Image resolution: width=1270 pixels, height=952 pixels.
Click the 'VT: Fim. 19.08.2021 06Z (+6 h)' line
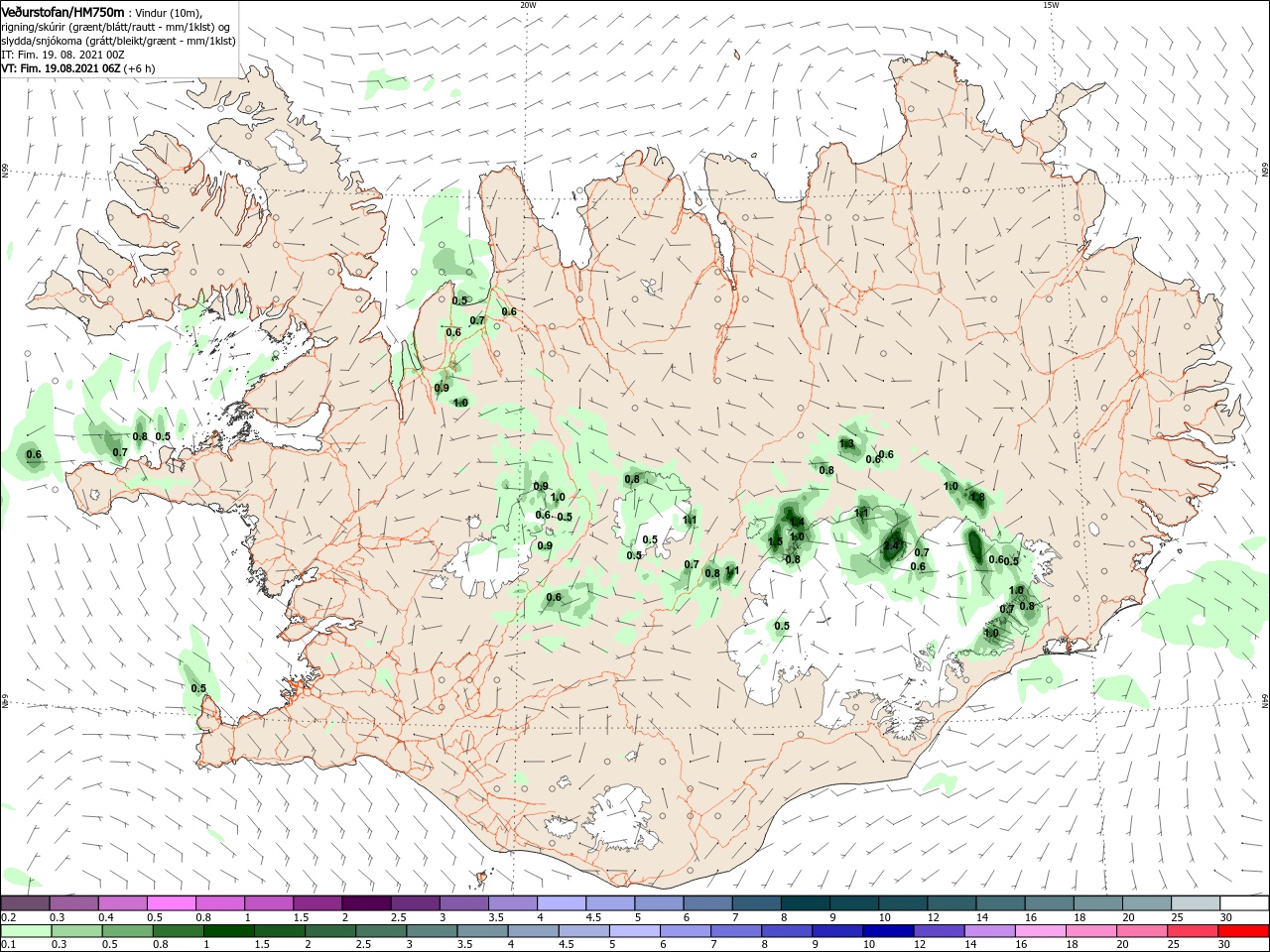tap(77, 68)
